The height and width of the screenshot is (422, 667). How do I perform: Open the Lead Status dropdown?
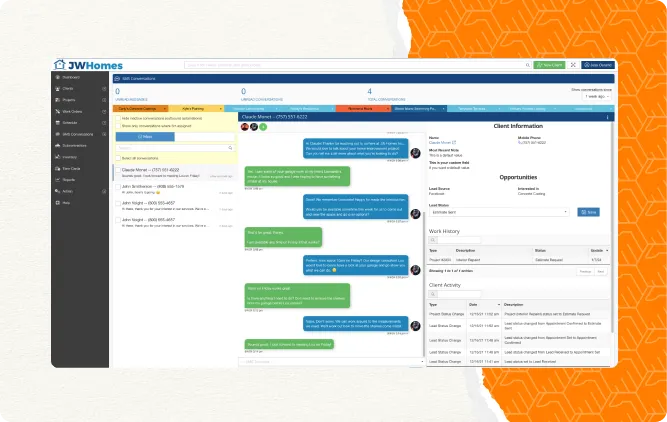[499, 212]
